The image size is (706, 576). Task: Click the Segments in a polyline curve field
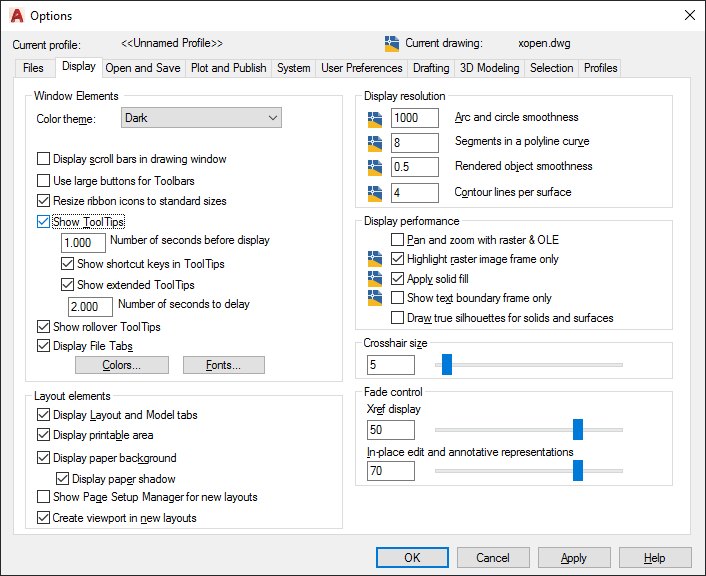pyautogui.click(x=415, y=143)
